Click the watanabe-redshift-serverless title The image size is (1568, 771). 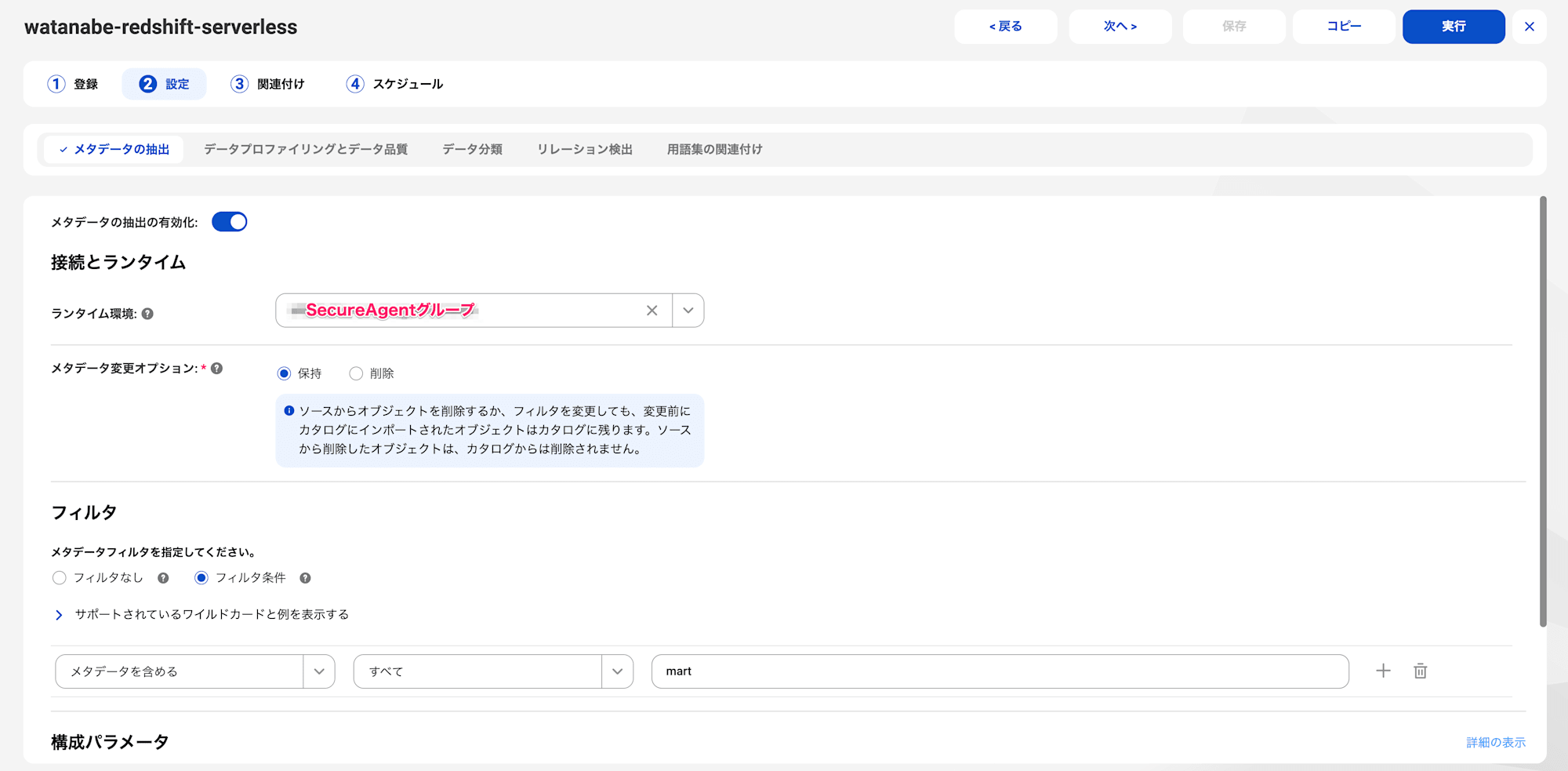[x=161, y=27]
